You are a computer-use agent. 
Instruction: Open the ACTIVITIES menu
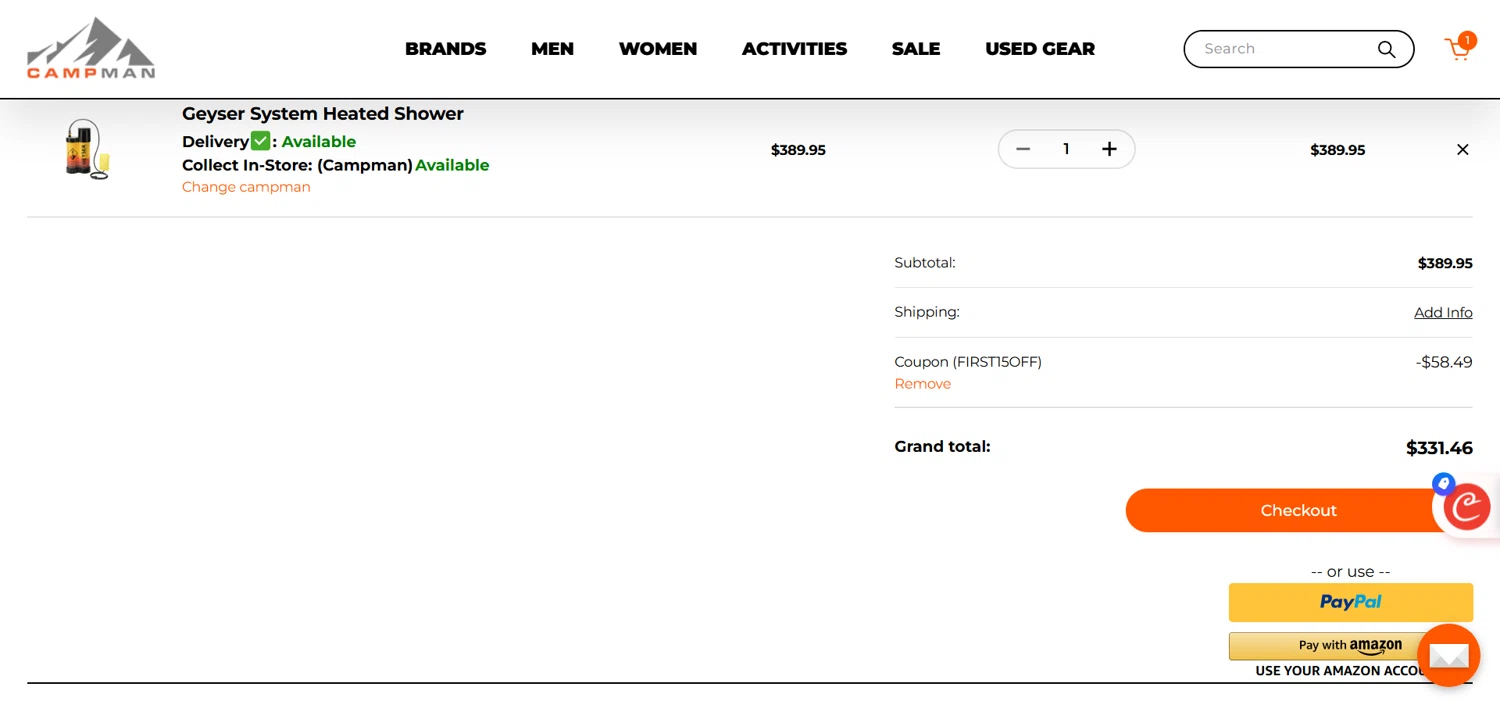click(x=794, y=49)
